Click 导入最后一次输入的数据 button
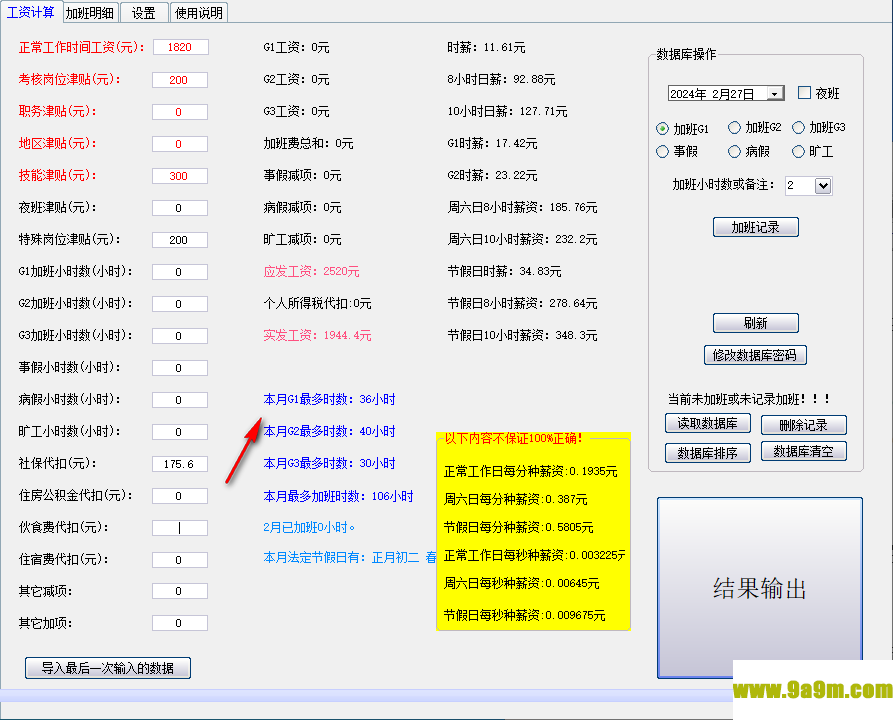This screenshot has height=720, width=893. pos(108,668)
